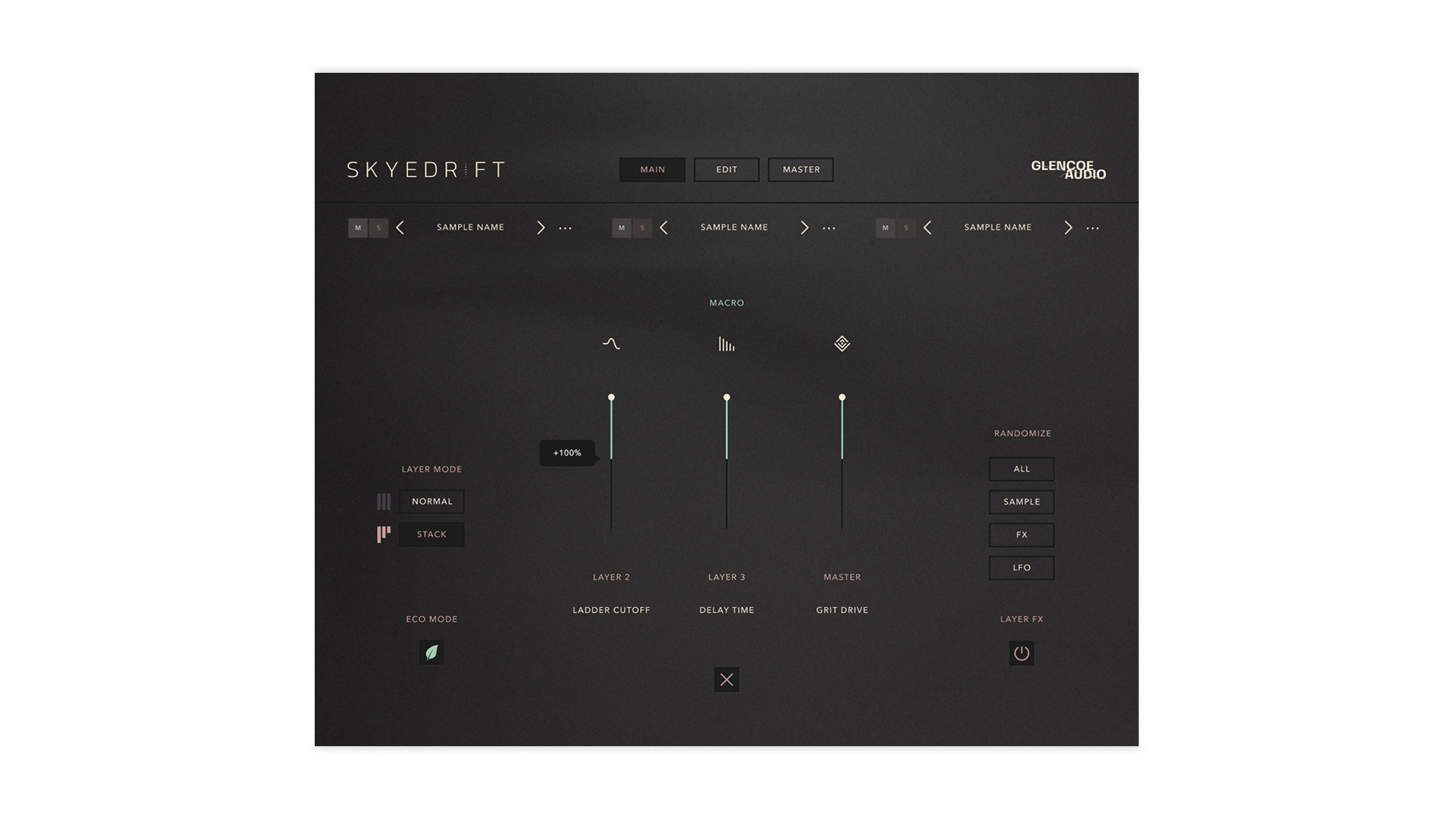This screenshot has height=819, width=1456.
Task: Go to next sample in third layer
Action: coord(1068,227)
